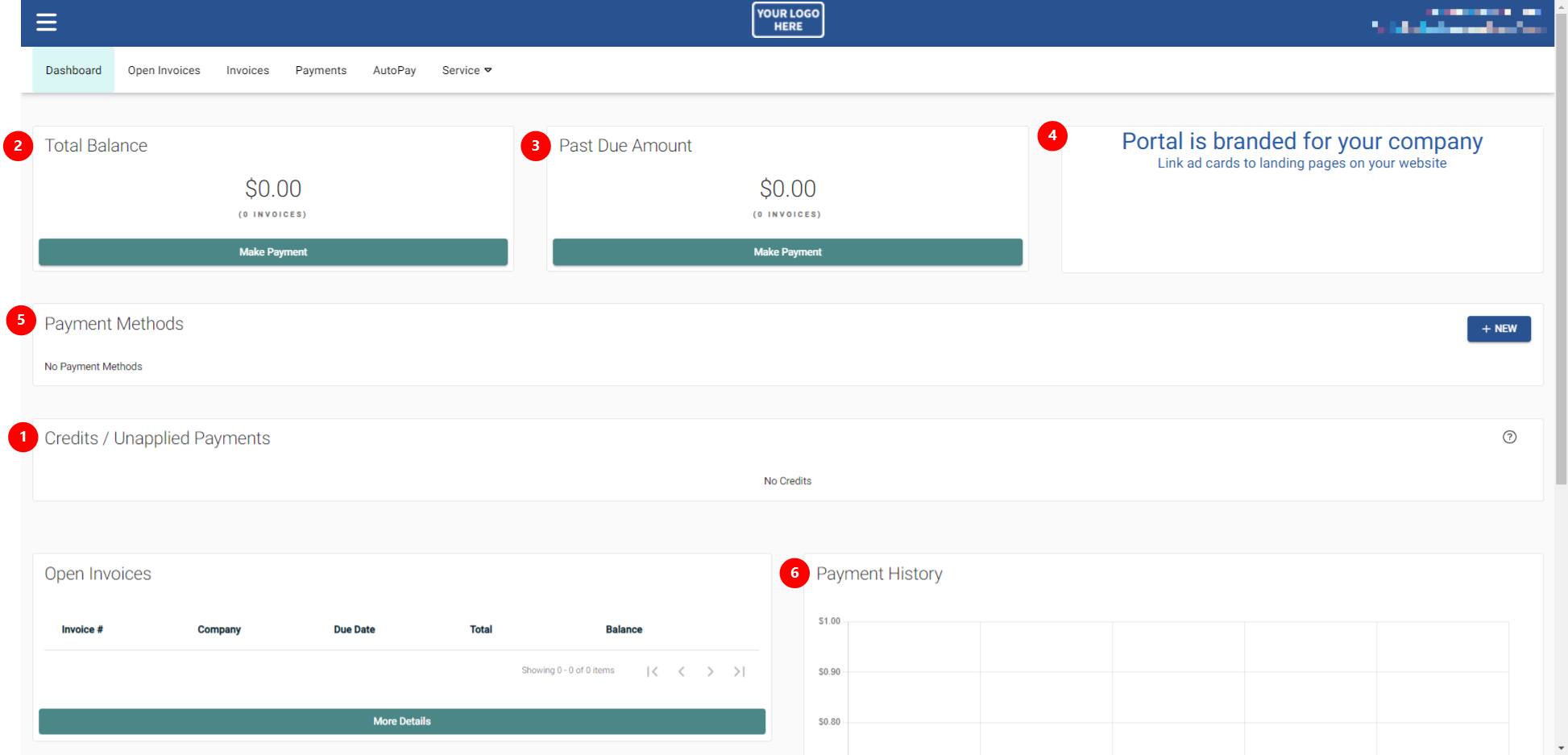Click the scroll-down arrow on the scrollbar
Screen dimensions: 1568x755
tap(1561, 749)
